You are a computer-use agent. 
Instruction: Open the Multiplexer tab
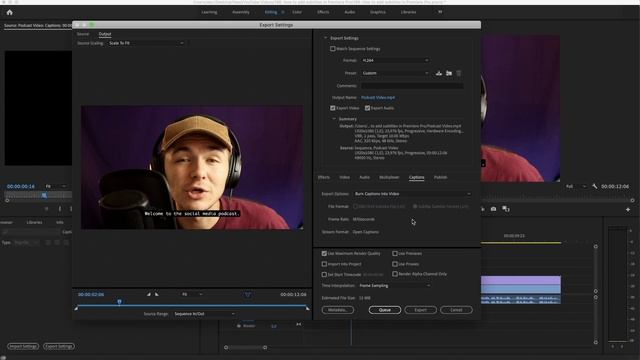(389, 177)
